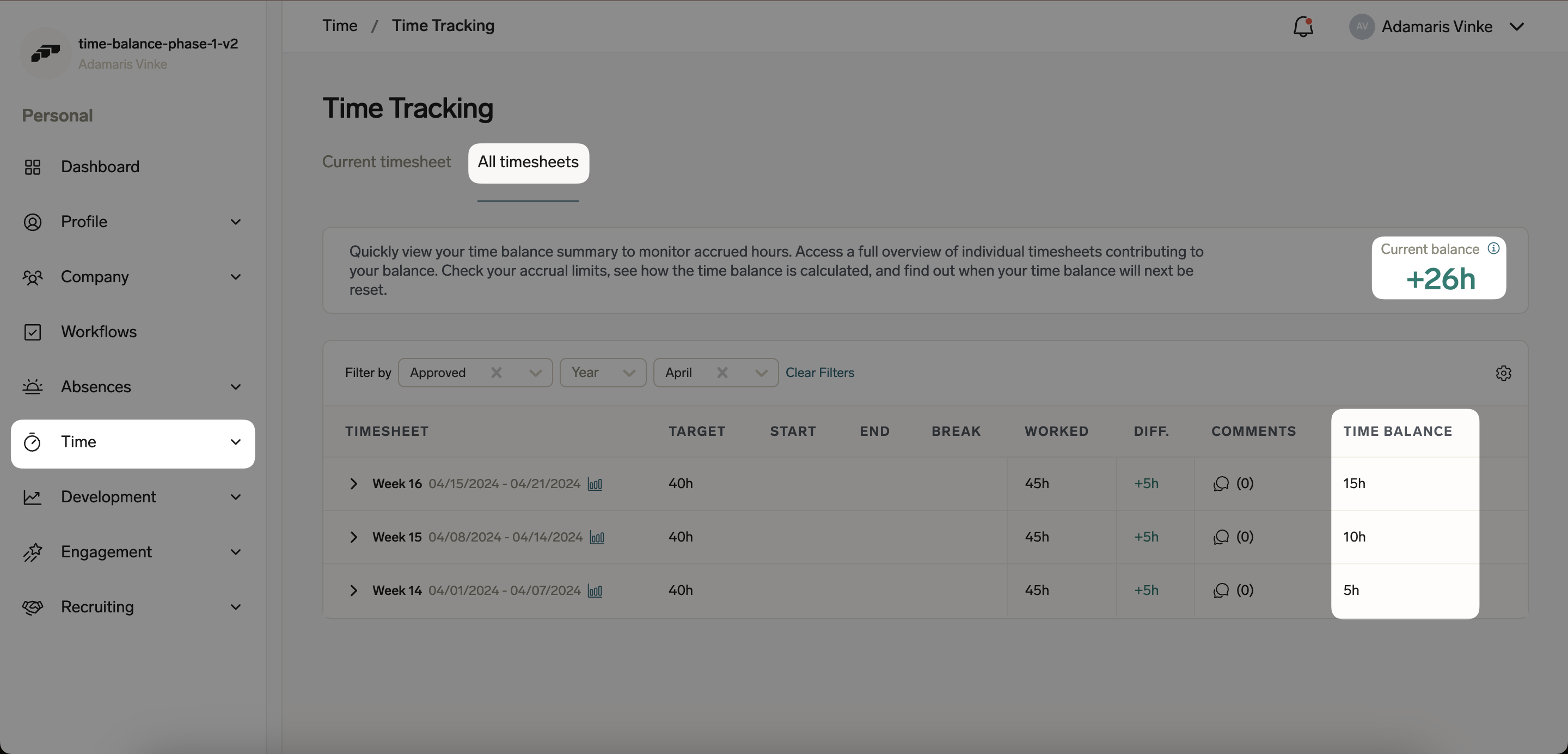
Task: Click the Current balance info icon
Action: pos(1493,248)
